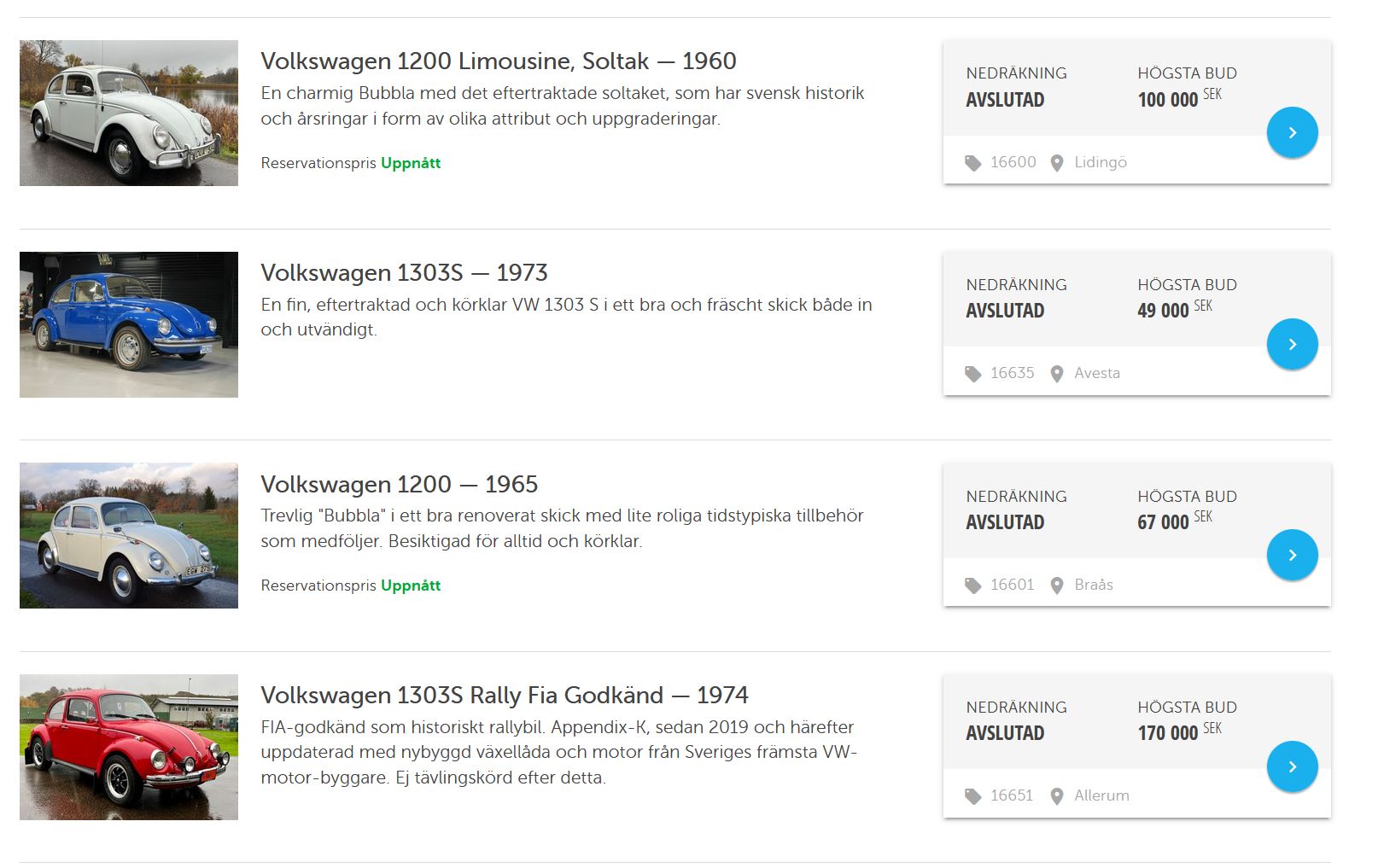The image size is (1384, 868).
Task: Click tag icon beside lot number 16651
Action: click(972, 796)
